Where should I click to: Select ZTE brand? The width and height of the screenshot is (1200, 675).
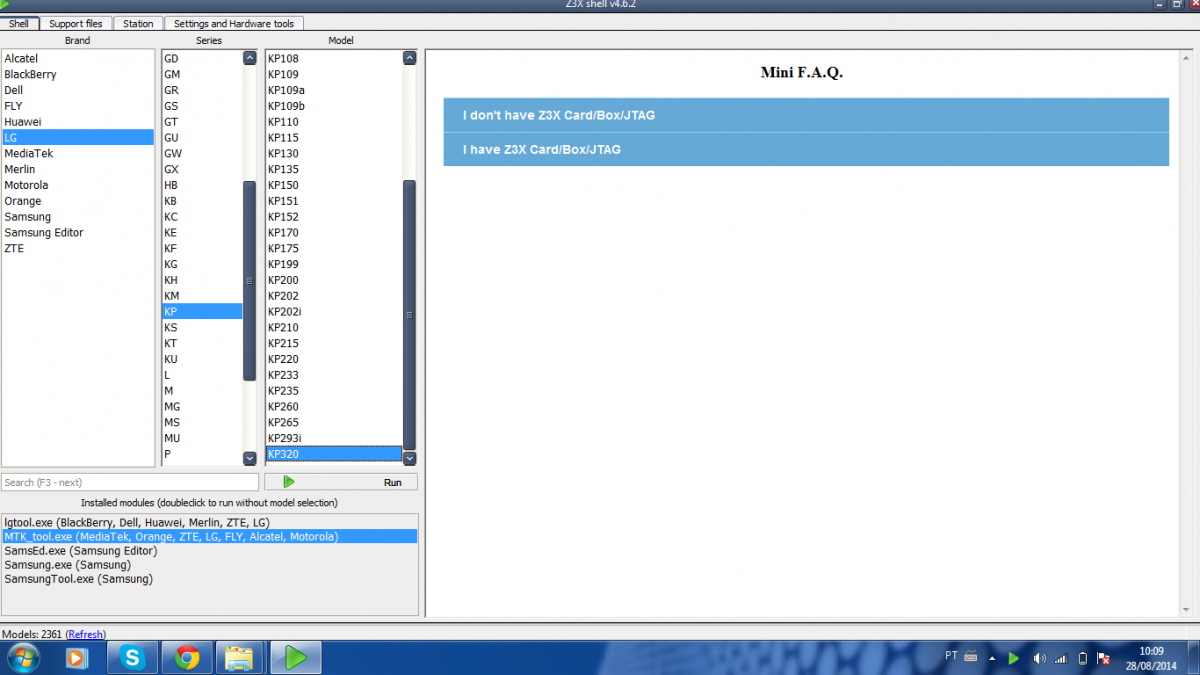click(x=78, y=248)
